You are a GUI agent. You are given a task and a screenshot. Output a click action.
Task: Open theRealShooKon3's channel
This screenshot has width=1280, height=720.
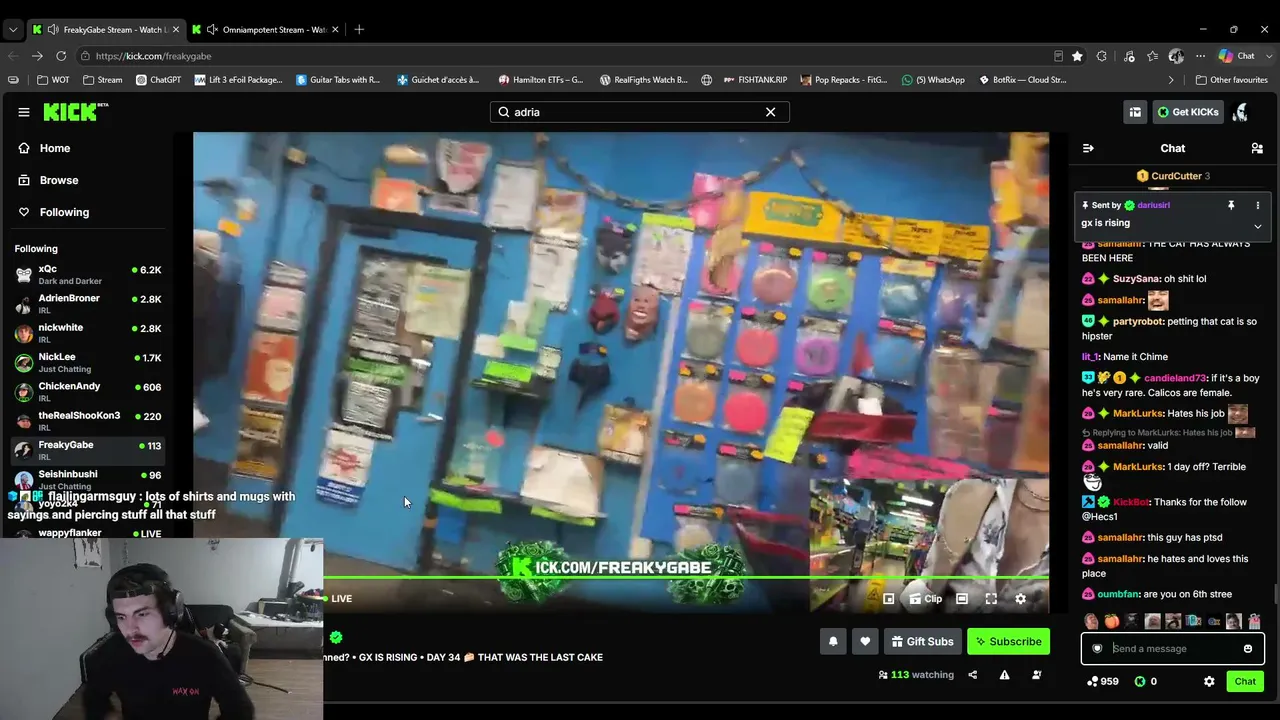88,421
